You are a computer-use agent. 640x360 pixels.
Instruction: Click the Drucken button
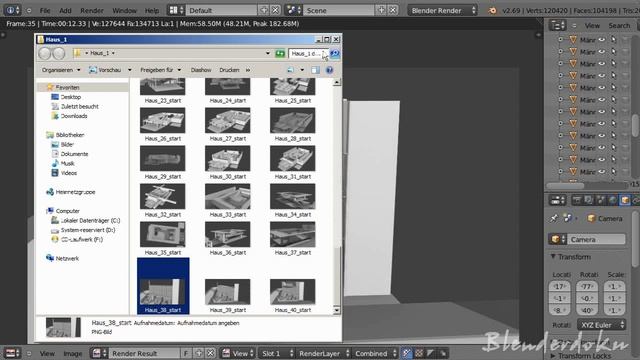click(x=229, y=70)
